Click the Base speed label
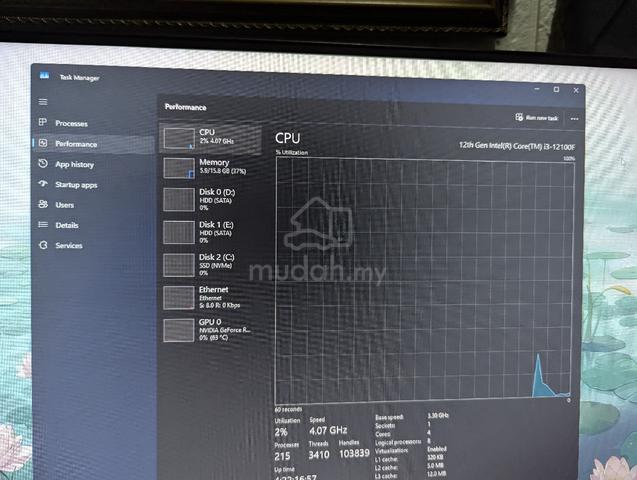 point(389,417)
